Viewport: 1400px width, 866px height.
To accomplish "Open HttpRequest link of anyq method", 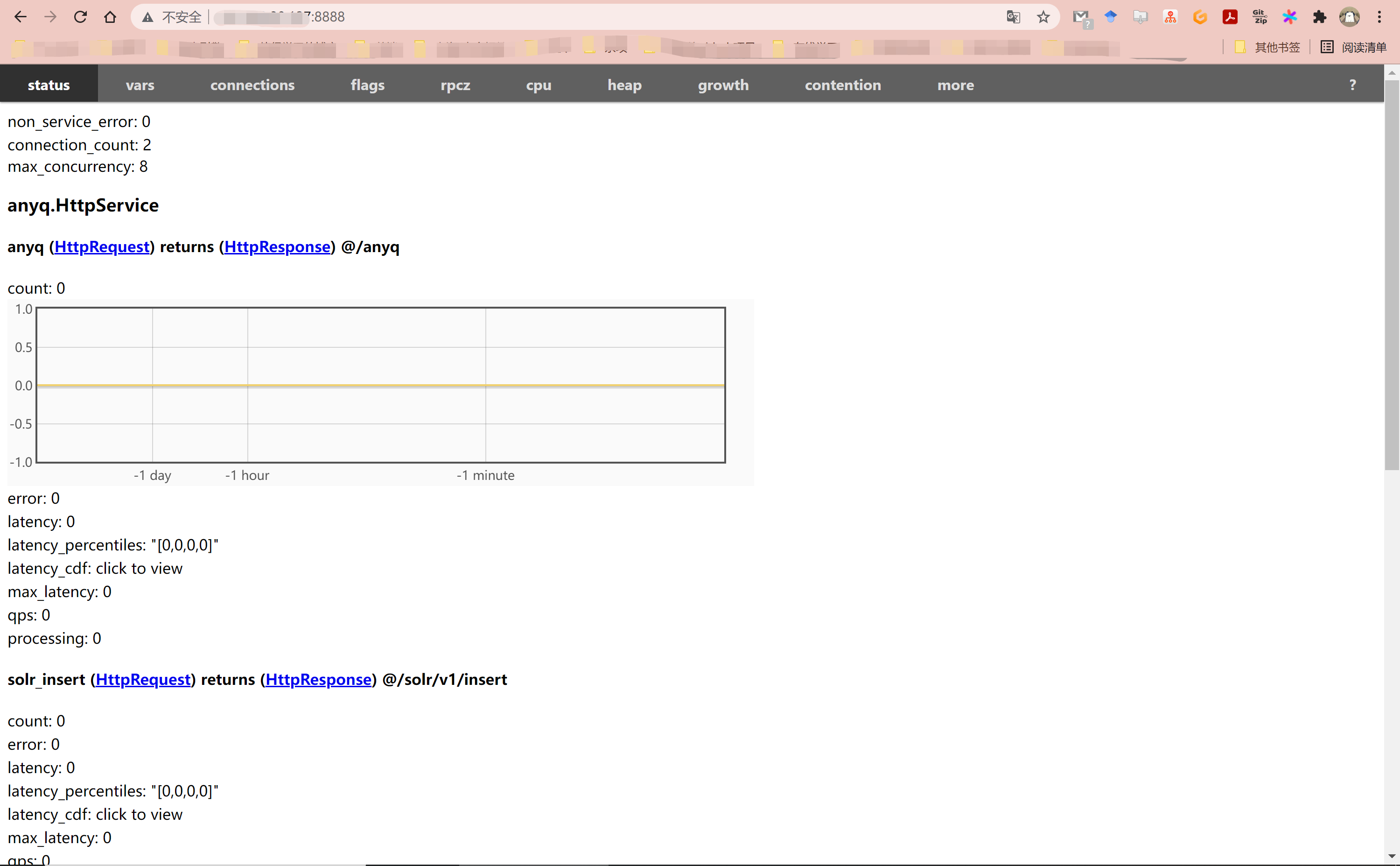I will click(102, 247).
